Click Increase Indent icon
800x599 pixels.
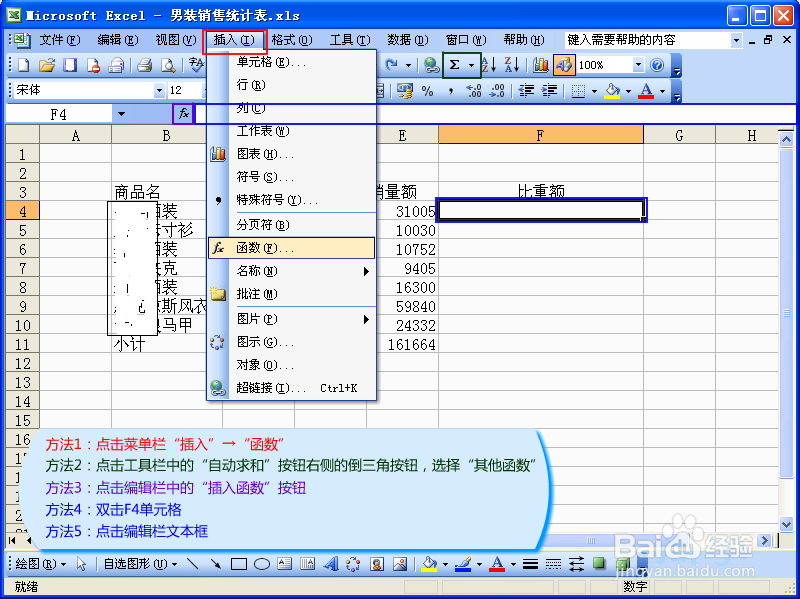click(549, 91)
